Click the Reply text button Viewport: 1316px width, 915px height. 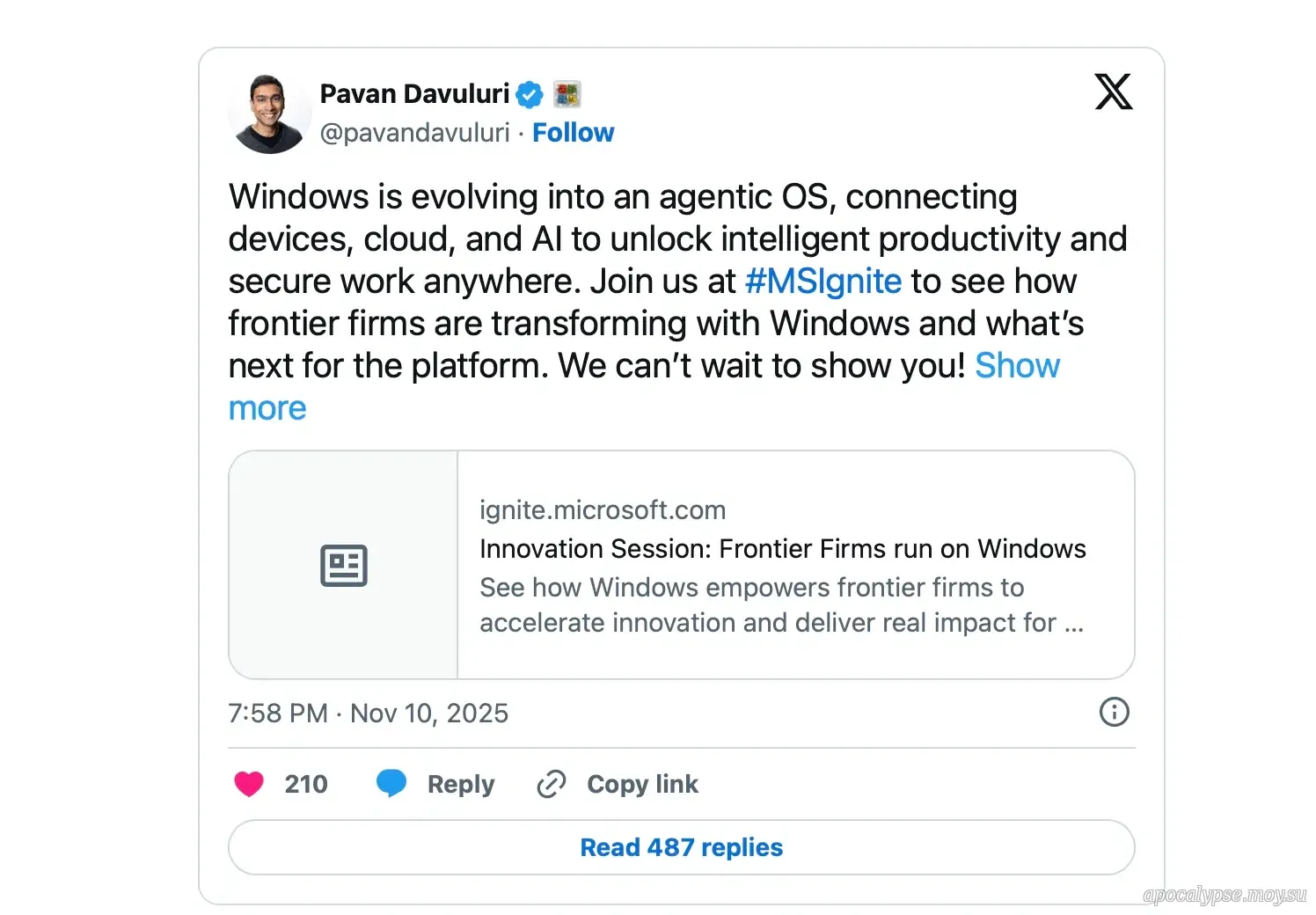tap(460, 784)
